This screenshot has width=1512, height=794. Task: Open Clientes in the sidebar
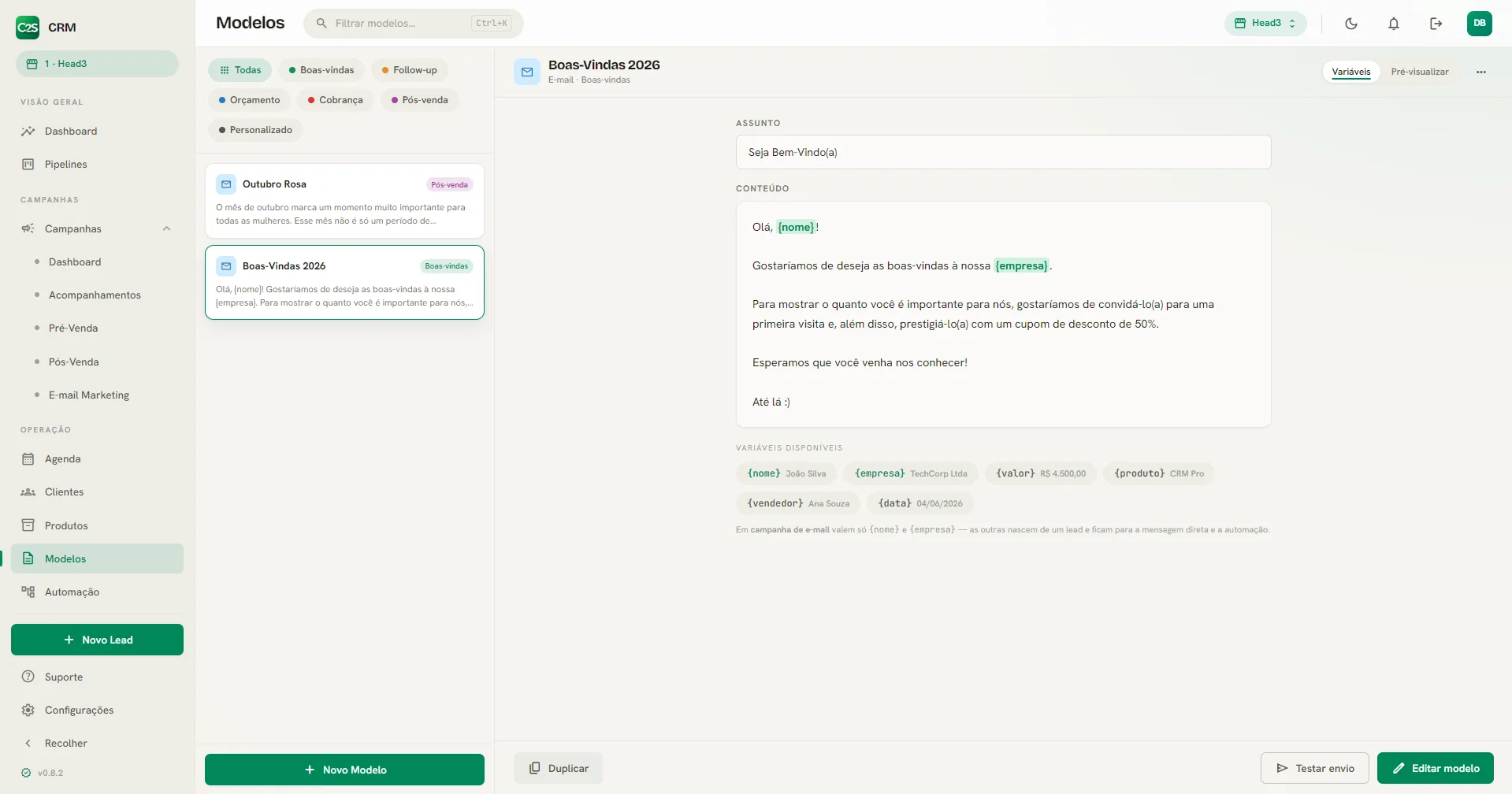(x=97, y=492)
